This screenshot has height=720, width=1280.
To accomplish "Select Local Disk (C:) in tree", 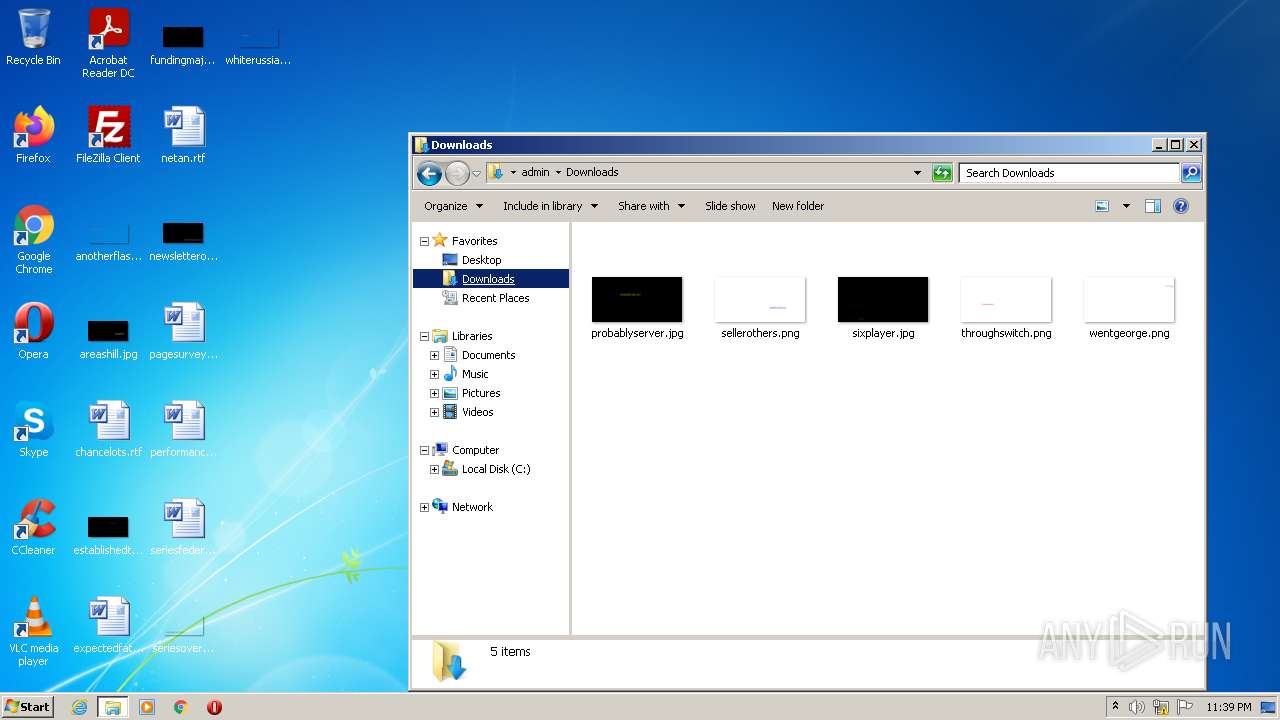I will click(495, 469).
